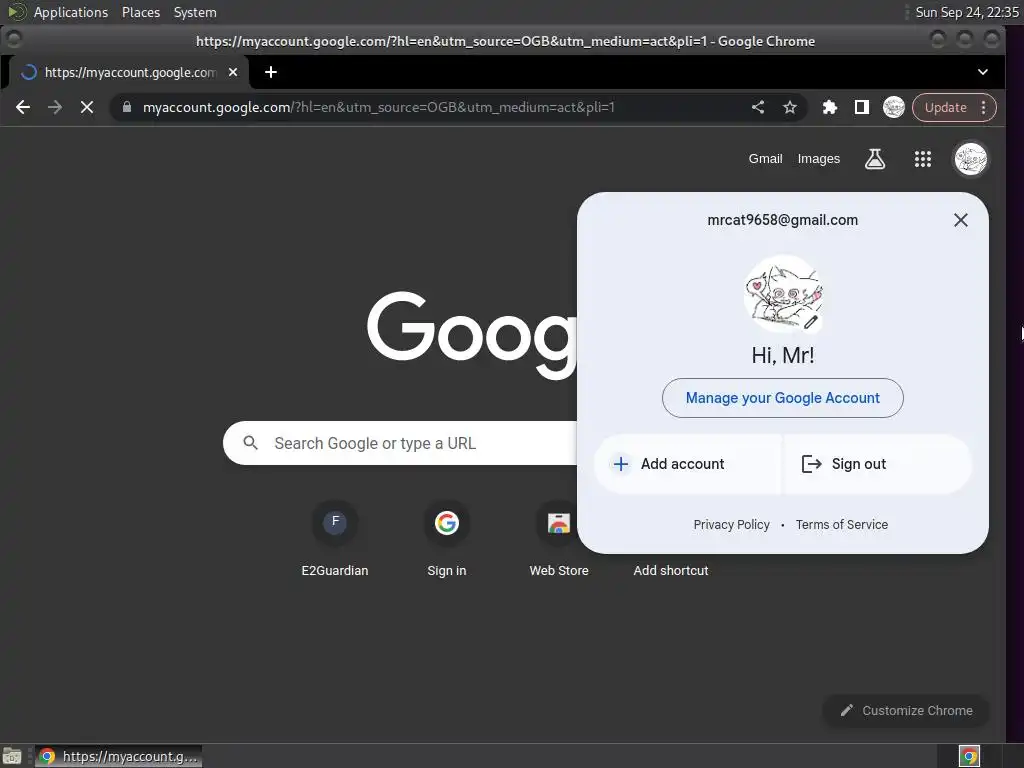Click the show desktop icon in bottom panel
This screenshot has height=768, width=1024.
(12, 756)
